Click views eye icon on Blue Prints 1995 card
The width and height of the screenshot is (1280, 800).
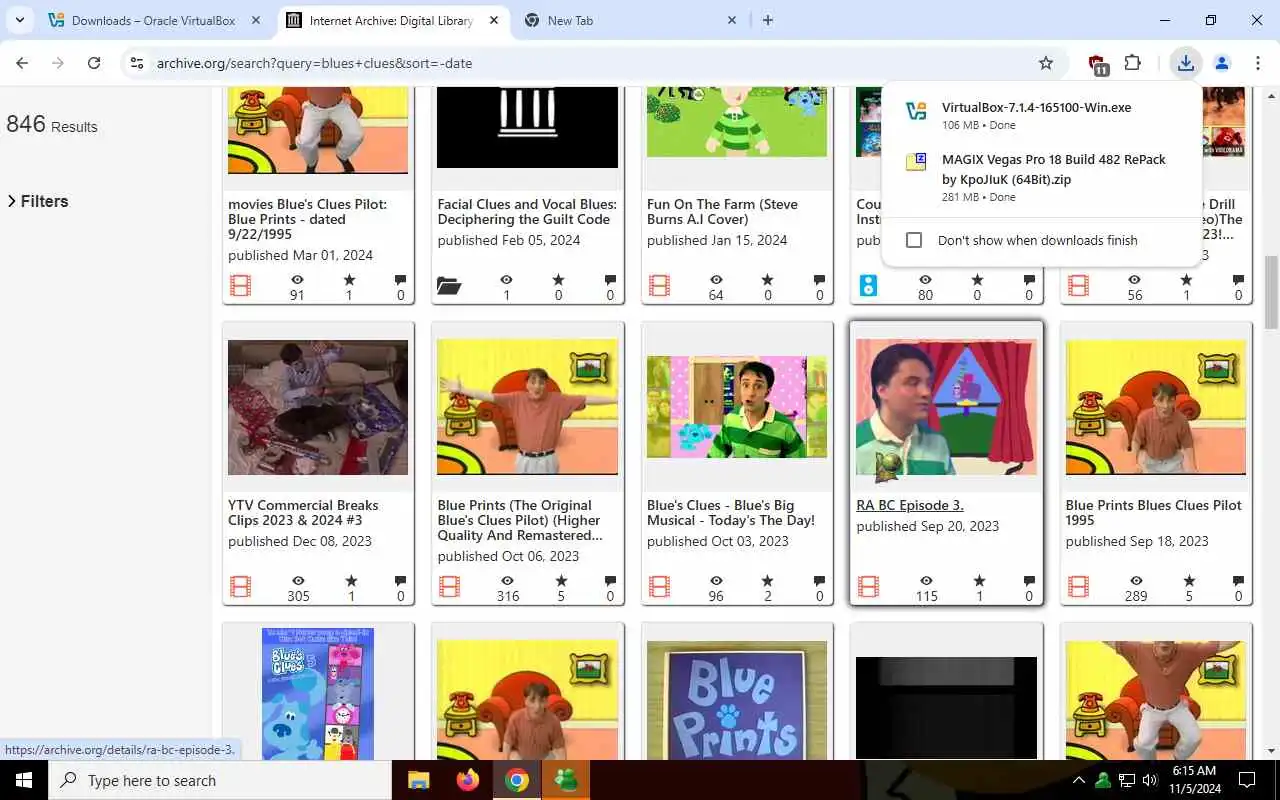click(1136, 581)
